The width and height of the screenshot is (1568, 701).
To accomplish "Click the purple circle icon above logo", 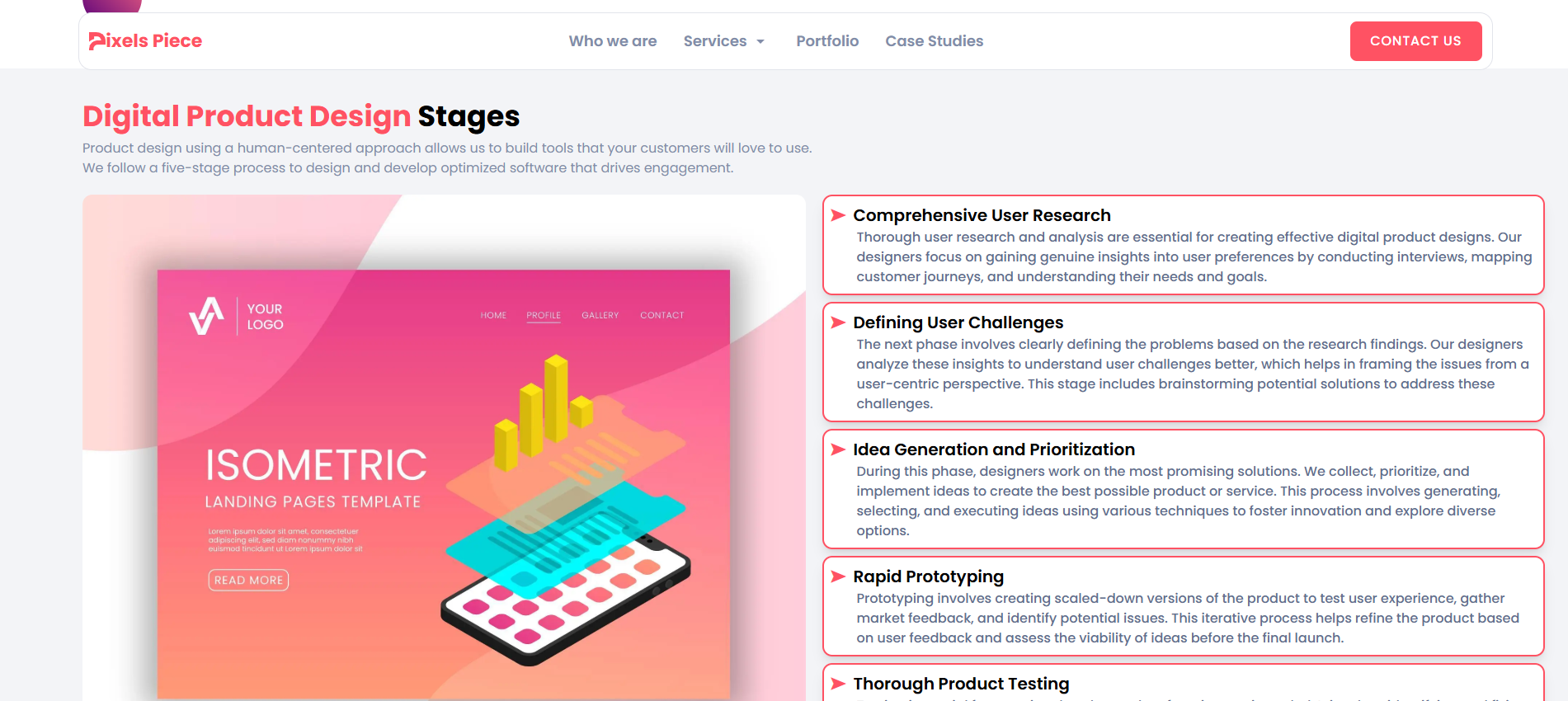I will (112, 6).
